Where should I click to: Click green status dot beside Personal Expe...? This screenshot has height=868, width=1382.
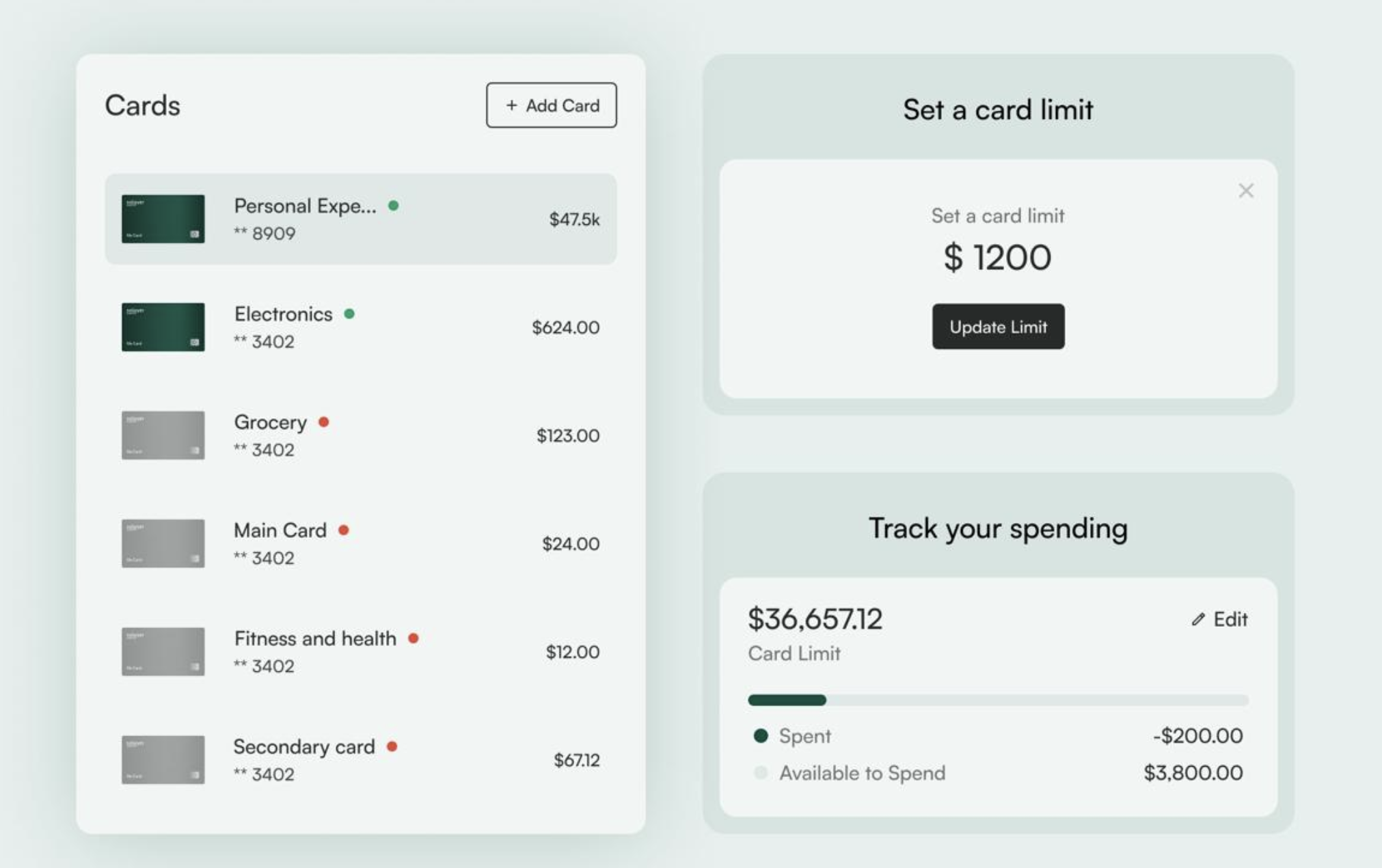tap(394, 205)
